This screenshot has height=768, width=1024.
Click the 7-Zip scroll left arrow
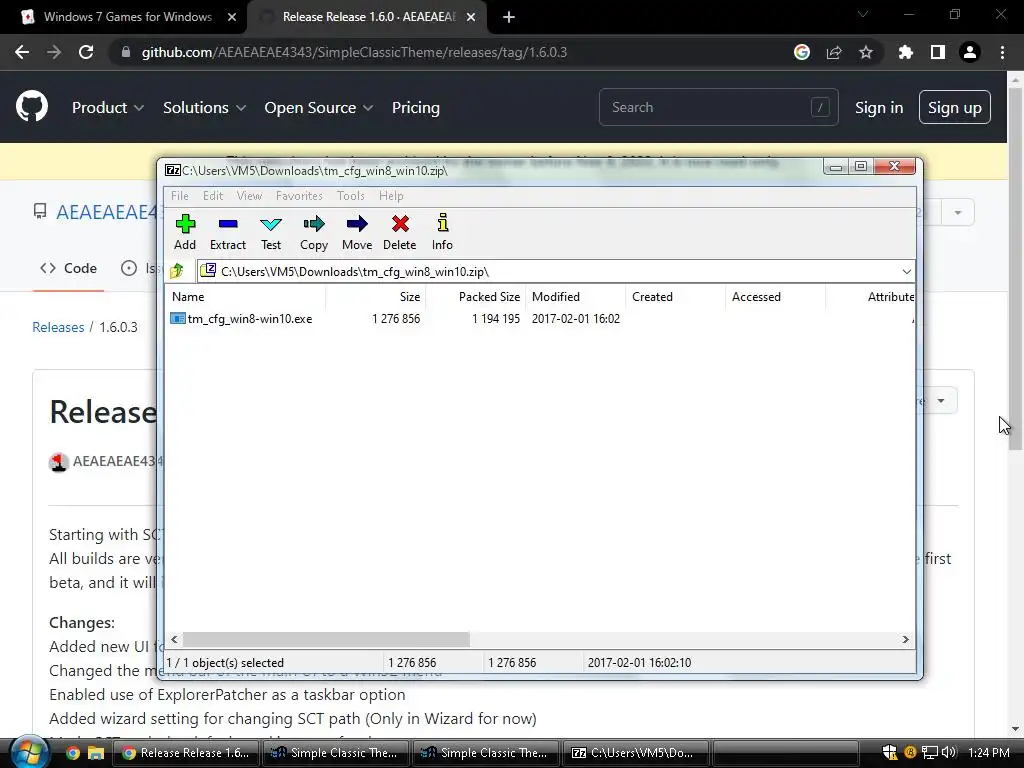point(174,639)
